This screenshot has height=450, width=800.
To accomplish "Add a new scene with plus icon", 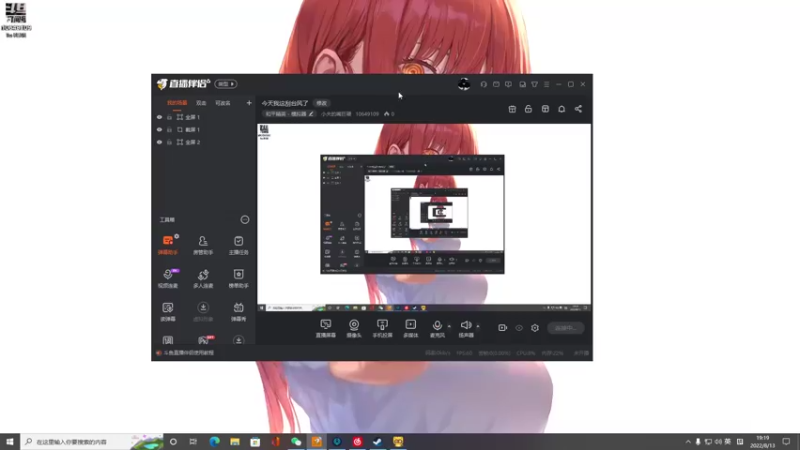I will [x=249, y=103].
